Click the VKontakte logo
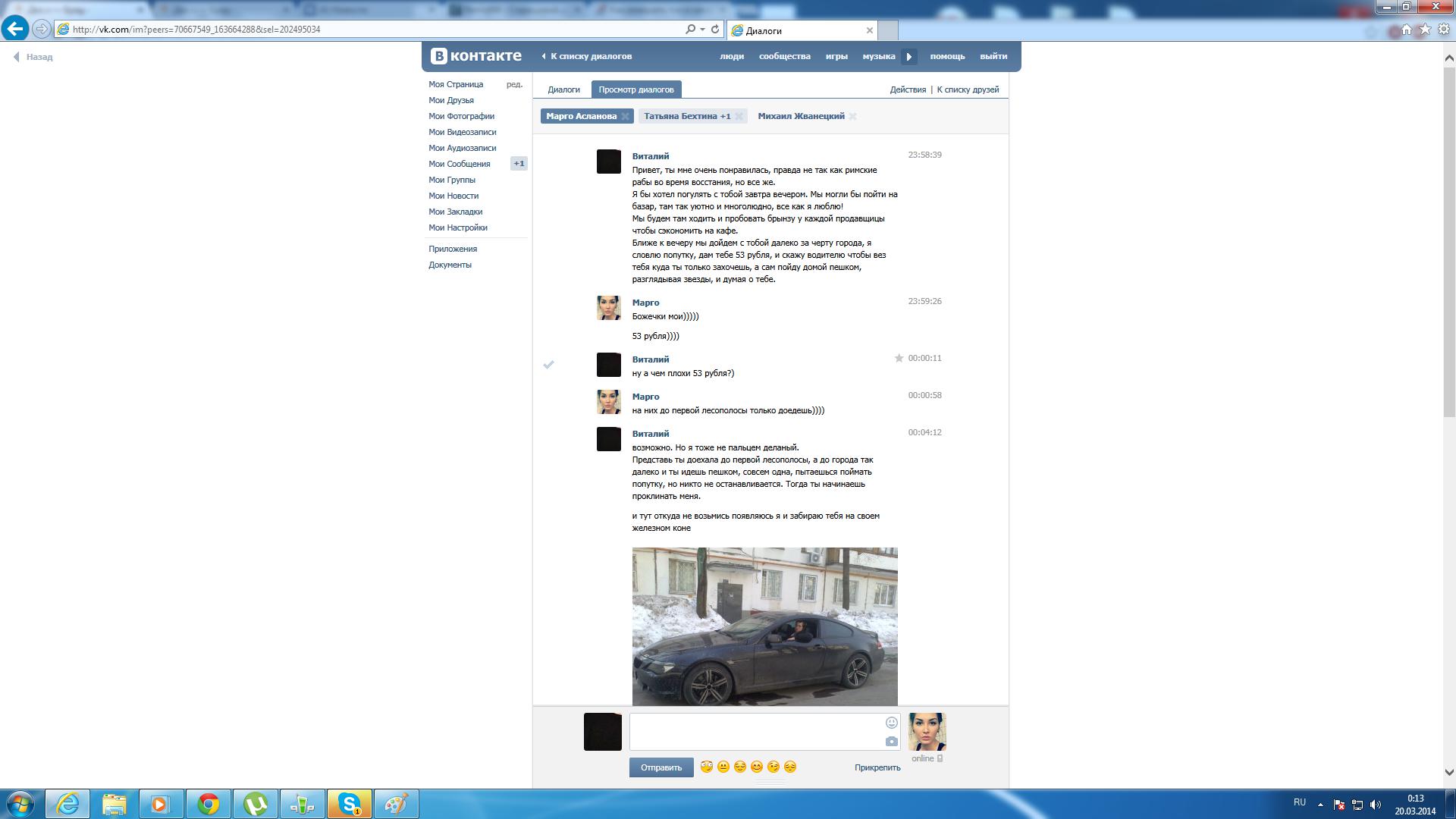Screen dimensions: 1456x819 coord(476,56)
